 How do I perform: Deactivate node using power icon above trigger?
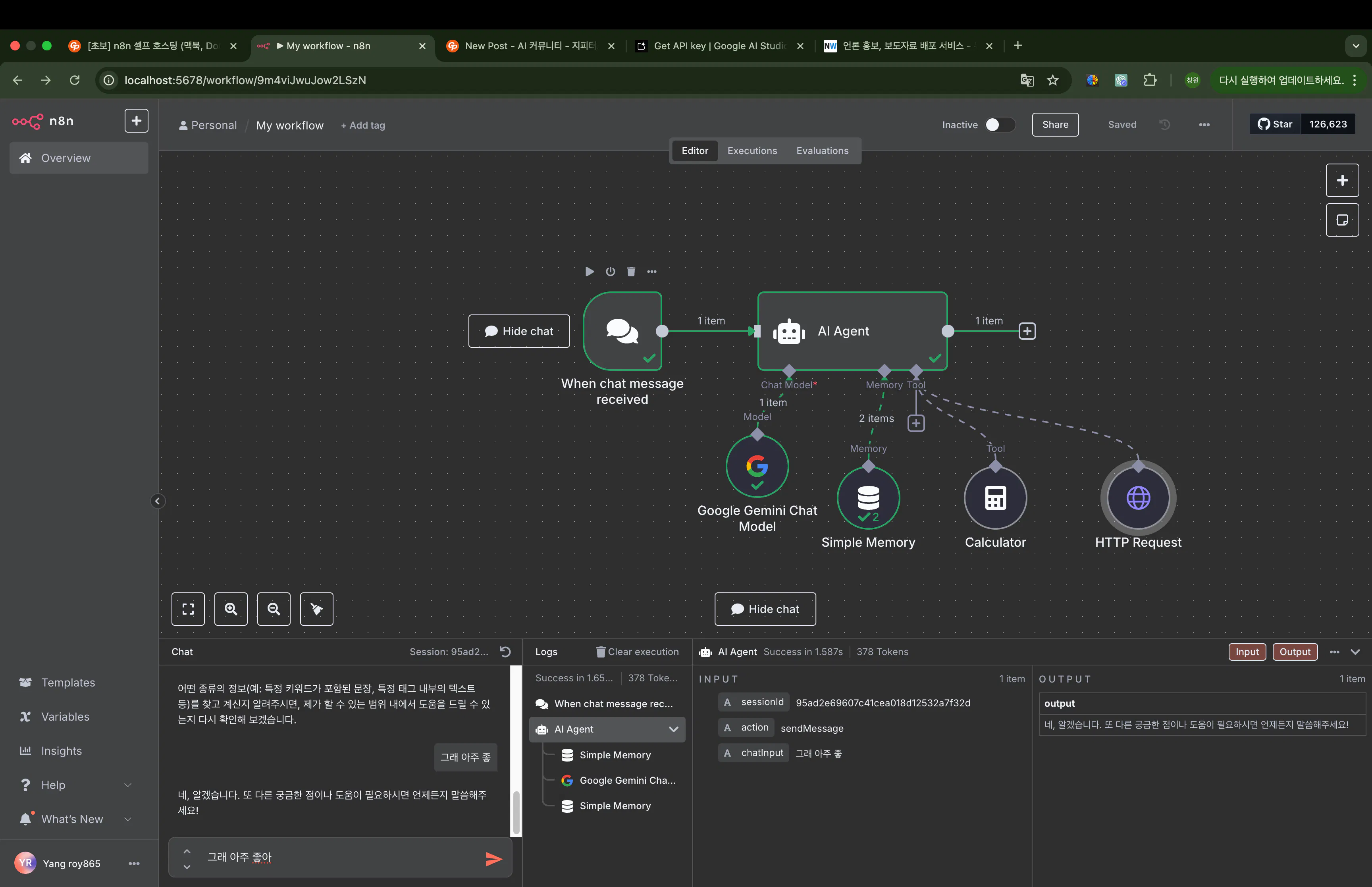(x=610, y=271)
